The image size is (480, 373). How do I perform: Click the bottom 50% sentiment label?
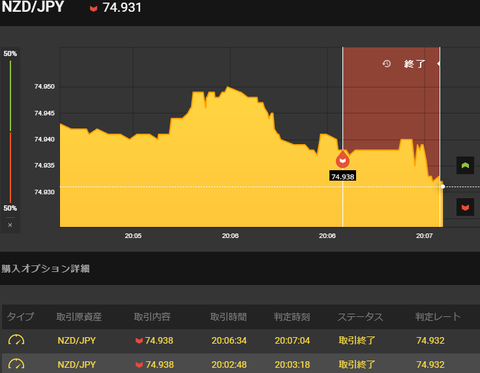10,208
